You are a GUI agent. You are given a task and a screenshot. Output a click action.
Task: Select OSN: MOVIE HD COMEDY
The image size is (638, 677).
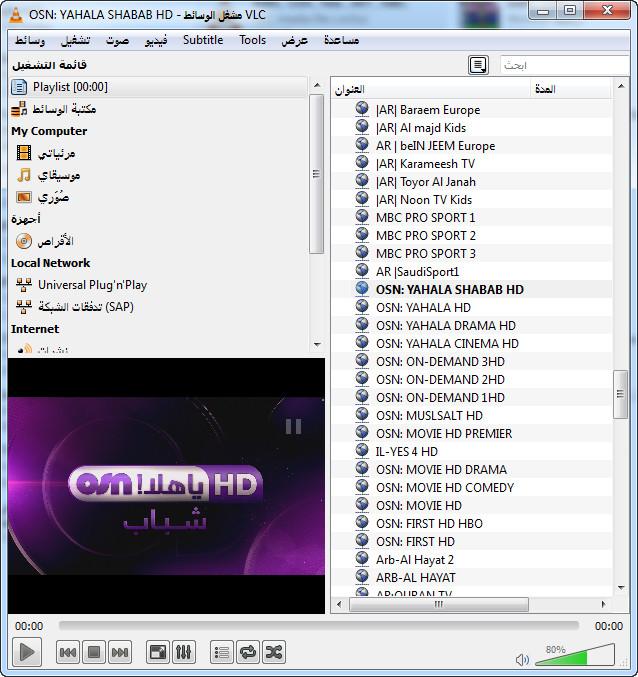472,487
